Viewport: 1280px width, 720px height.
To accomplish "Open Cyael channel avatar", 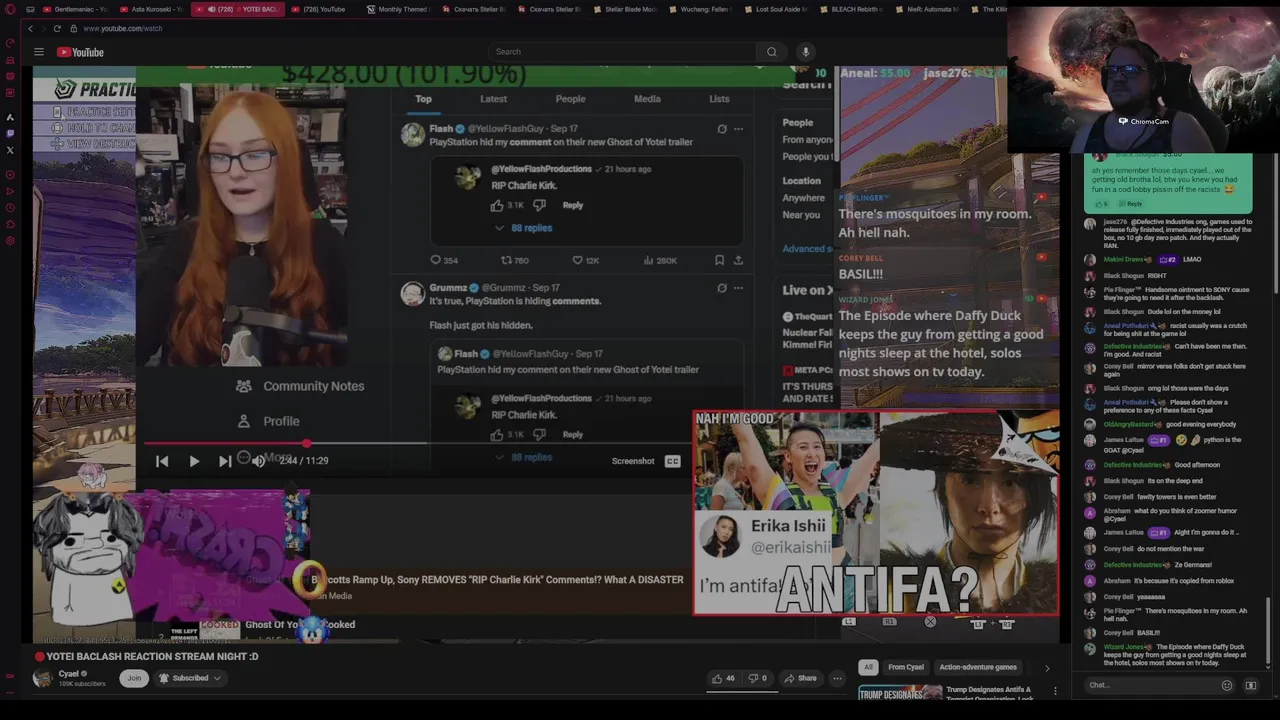I will tap(43, 678).
